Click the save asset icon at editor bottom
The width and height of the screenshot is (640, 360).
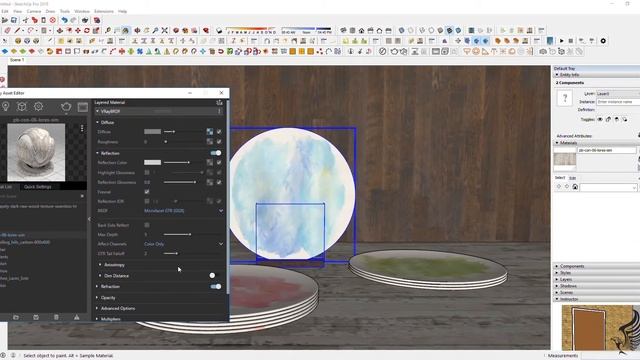coord(36,317)
